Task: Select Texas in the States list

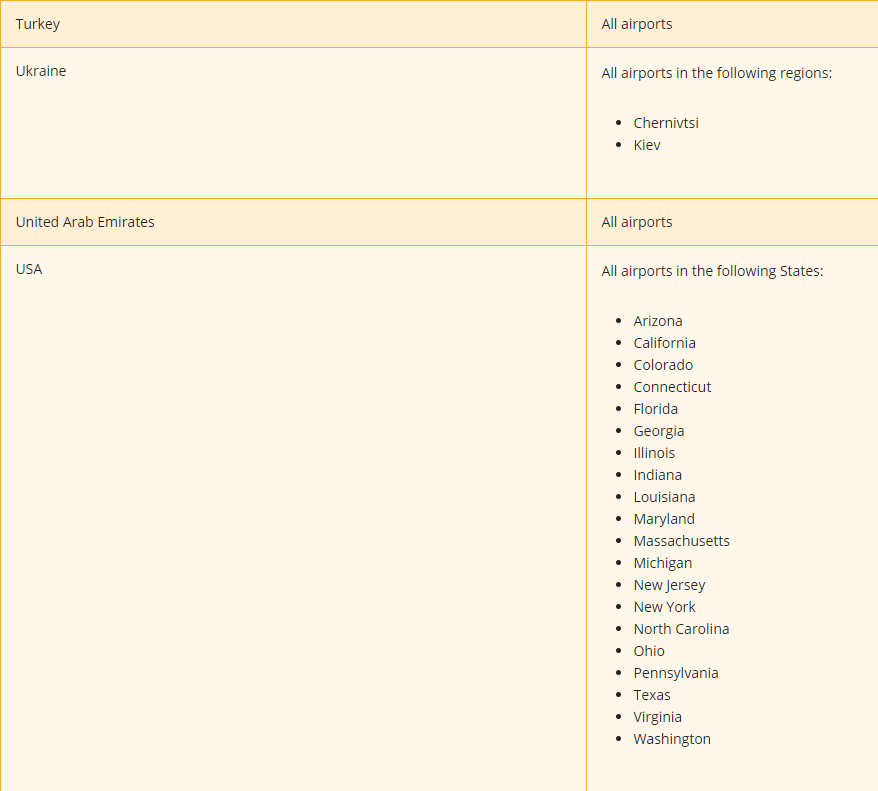Action: tap(652, 695)
